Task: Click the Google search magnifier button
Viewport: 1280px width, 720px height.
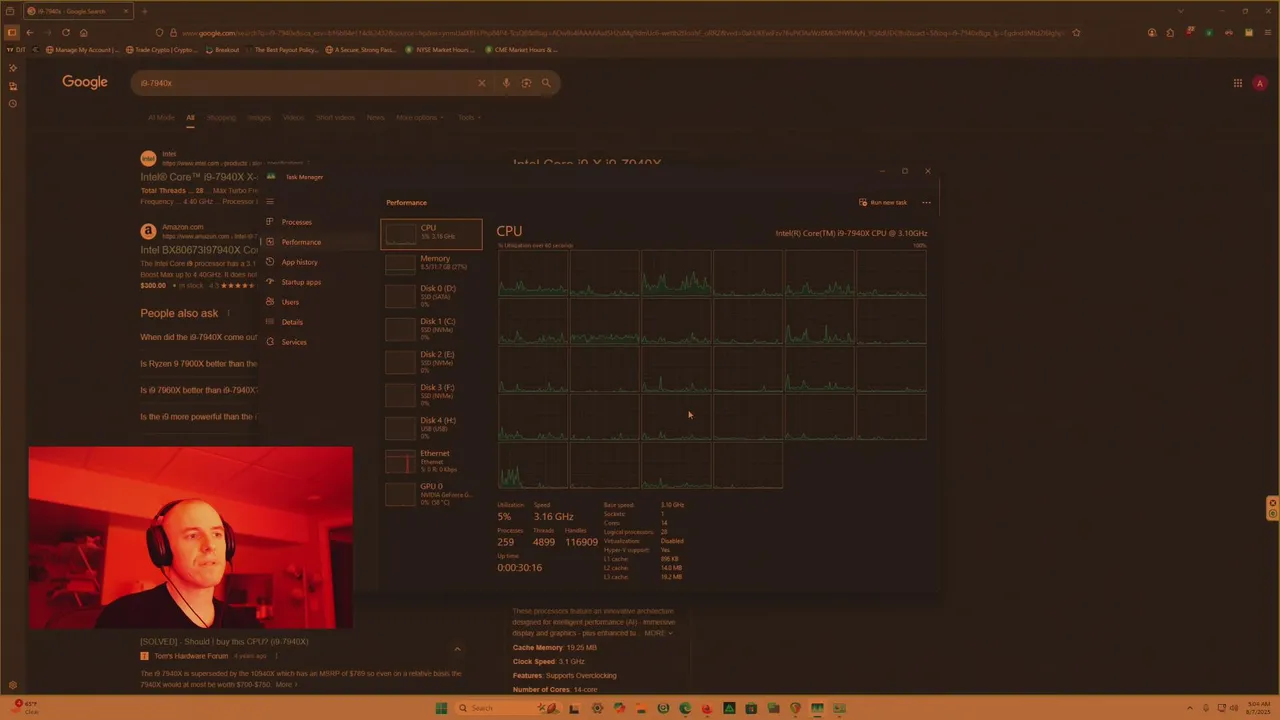Action: (546, 83)
